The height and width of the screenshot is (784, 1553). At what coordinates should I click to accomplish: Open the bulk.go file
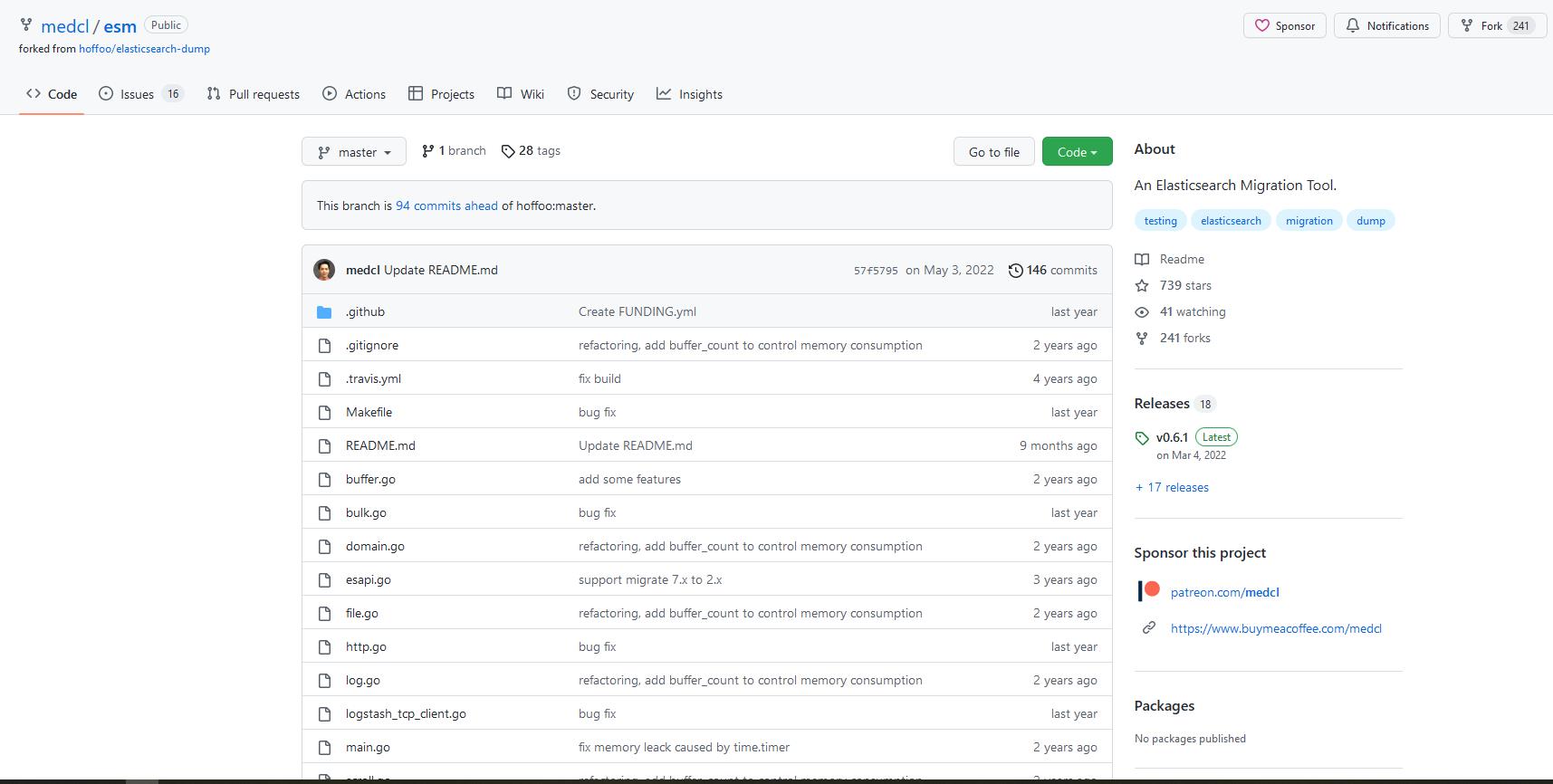click(366, 512)
